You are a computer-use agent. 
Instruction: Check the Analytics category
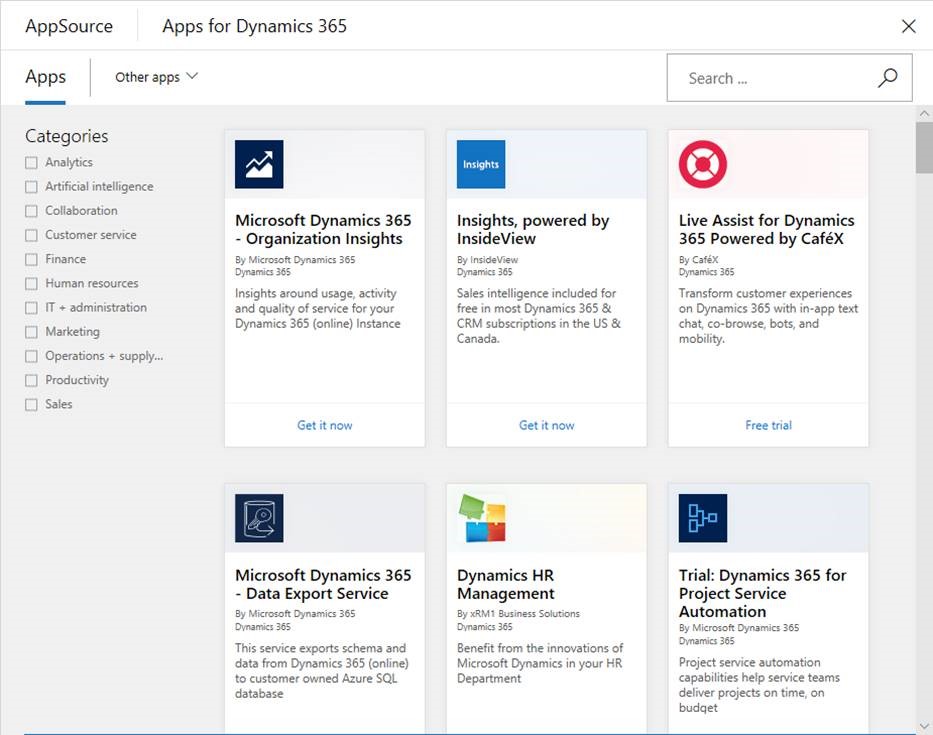coord(32,162)
